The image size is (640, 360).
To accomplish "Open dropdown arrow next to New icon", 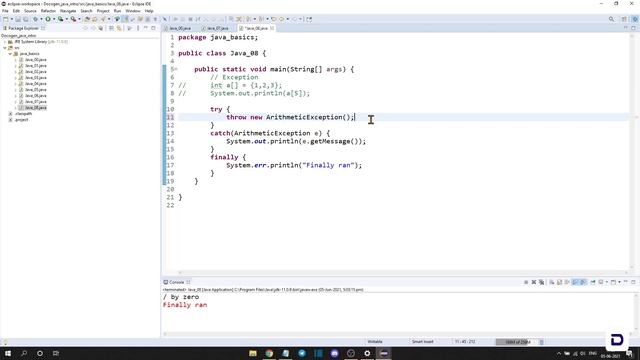I will (12, 19).
